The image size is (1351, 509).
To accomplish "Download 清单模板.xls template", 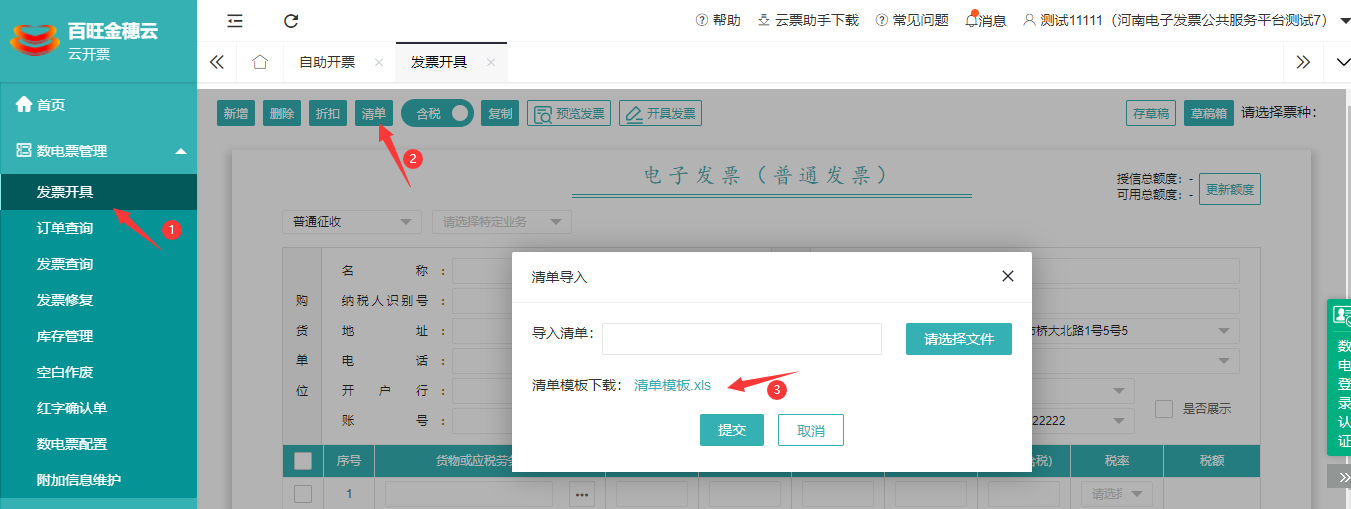I will click(x=673, y=385).
